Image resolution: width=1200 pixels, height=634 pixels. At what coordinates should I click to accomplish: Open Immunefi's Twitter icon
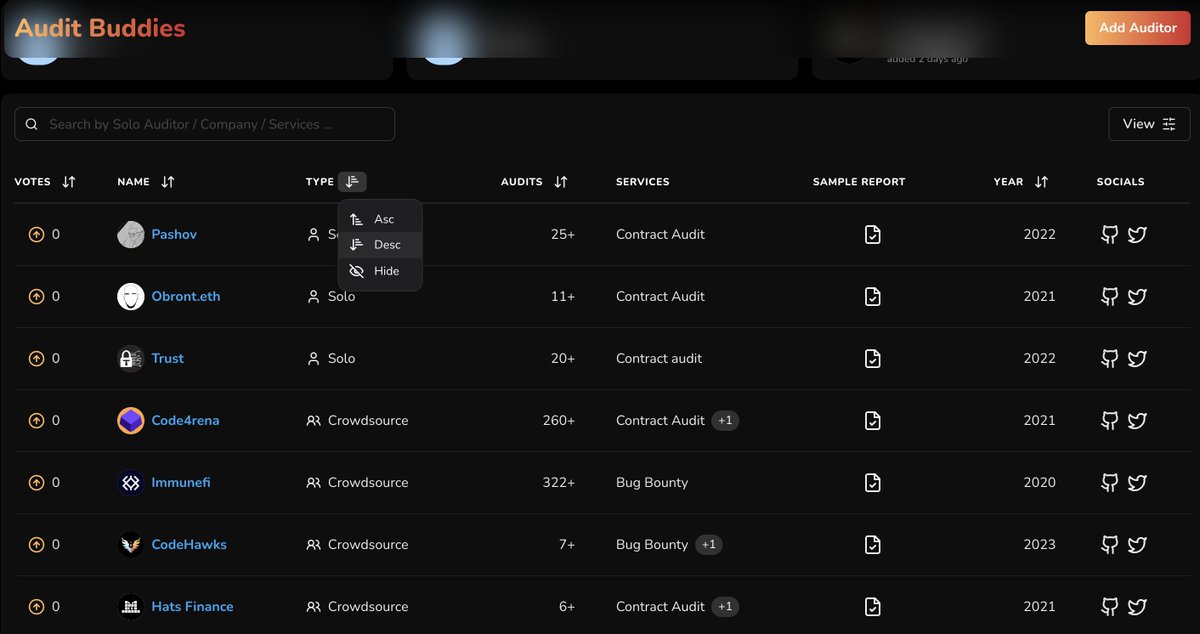(1137, 483)
